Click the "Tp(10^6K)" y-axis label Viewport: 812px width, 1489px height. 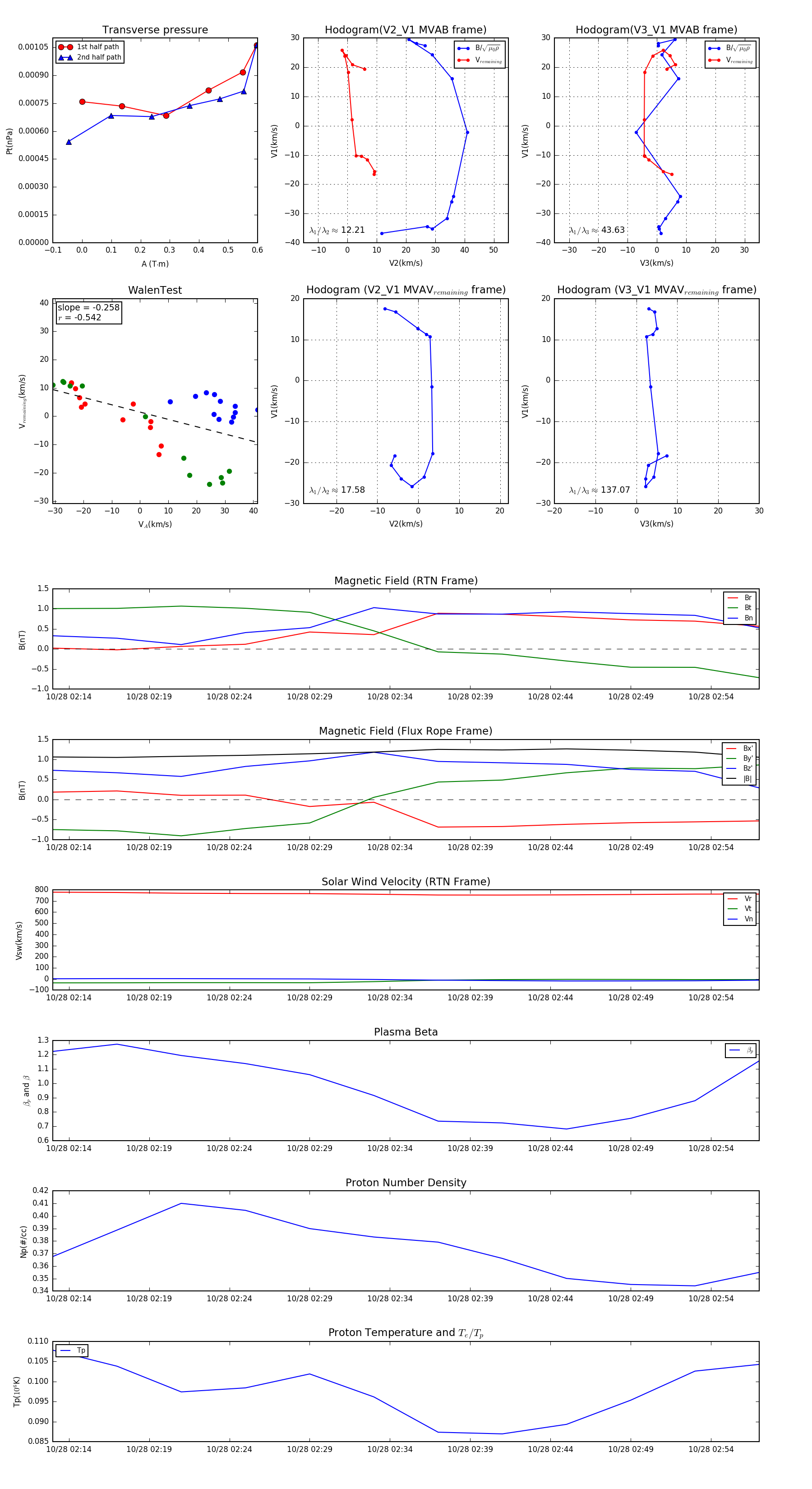(x=17, y=1392)
